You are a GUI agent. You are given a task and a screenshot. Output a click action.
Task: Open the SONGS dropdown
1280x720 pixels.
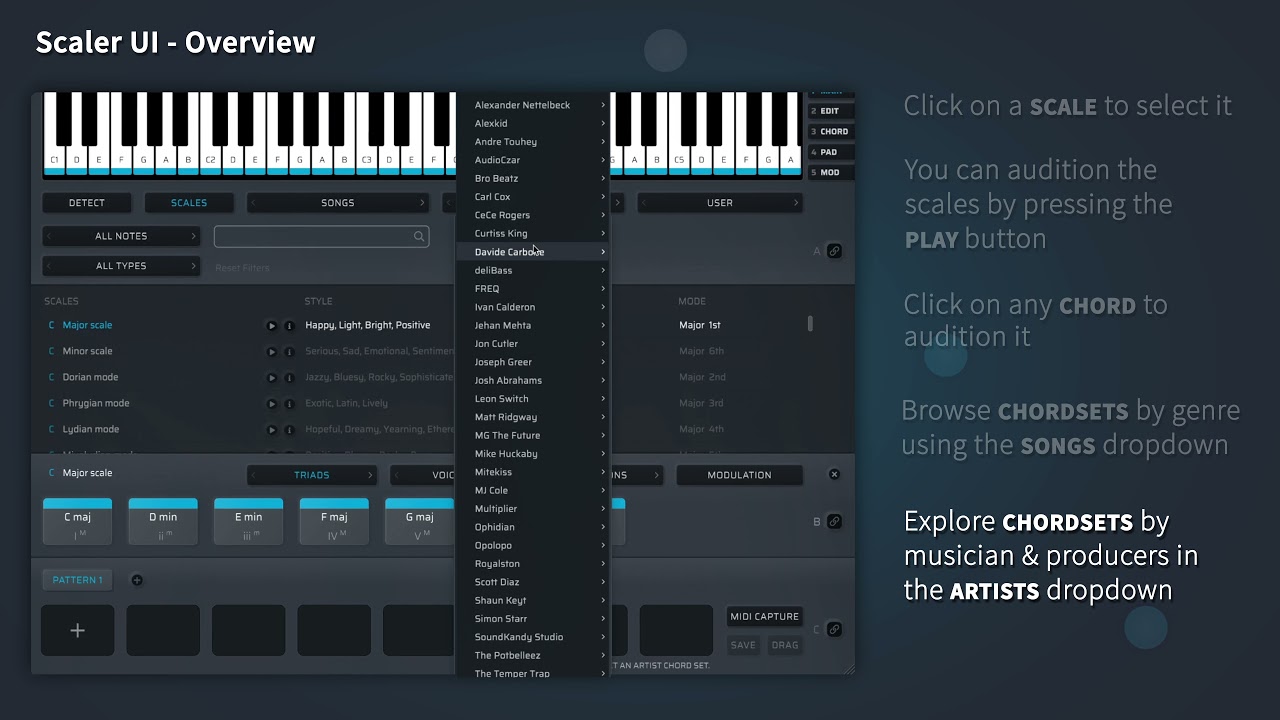click(x=338, y=203)
